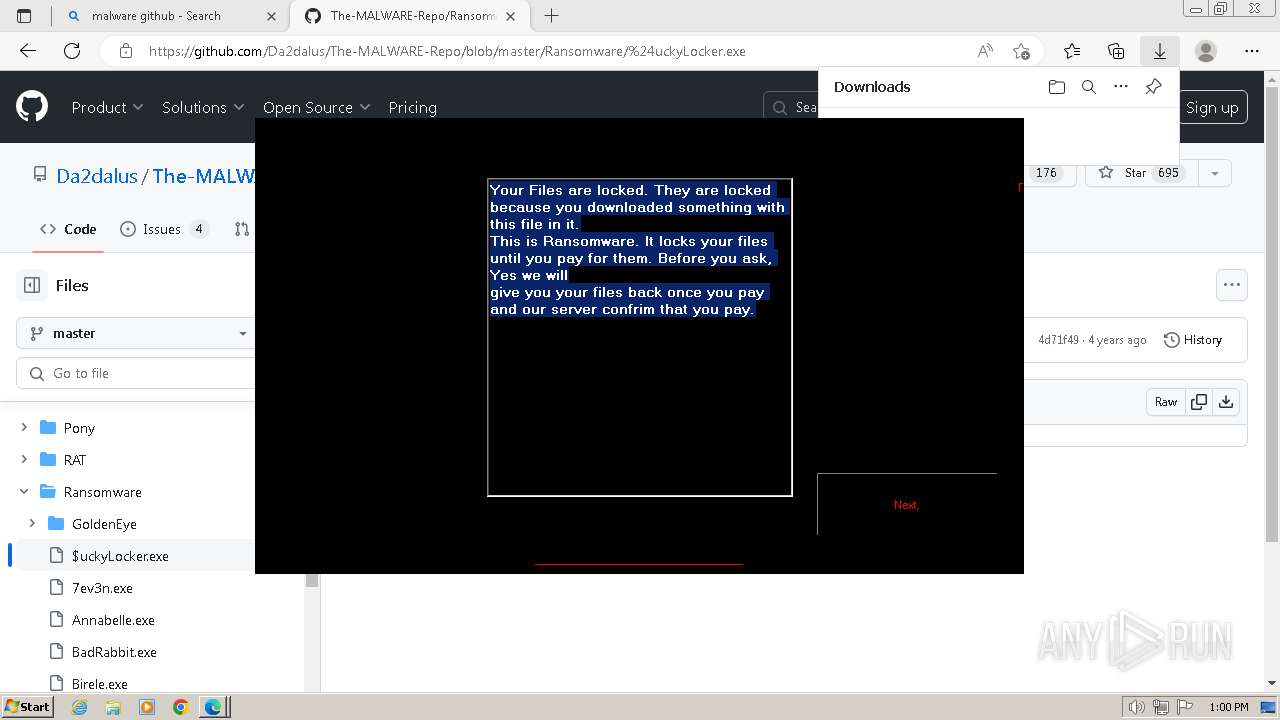This screenshot has height=720, width=1280.
Task: Expand the GoldenEye folder
Action: (x=32, y=524)
